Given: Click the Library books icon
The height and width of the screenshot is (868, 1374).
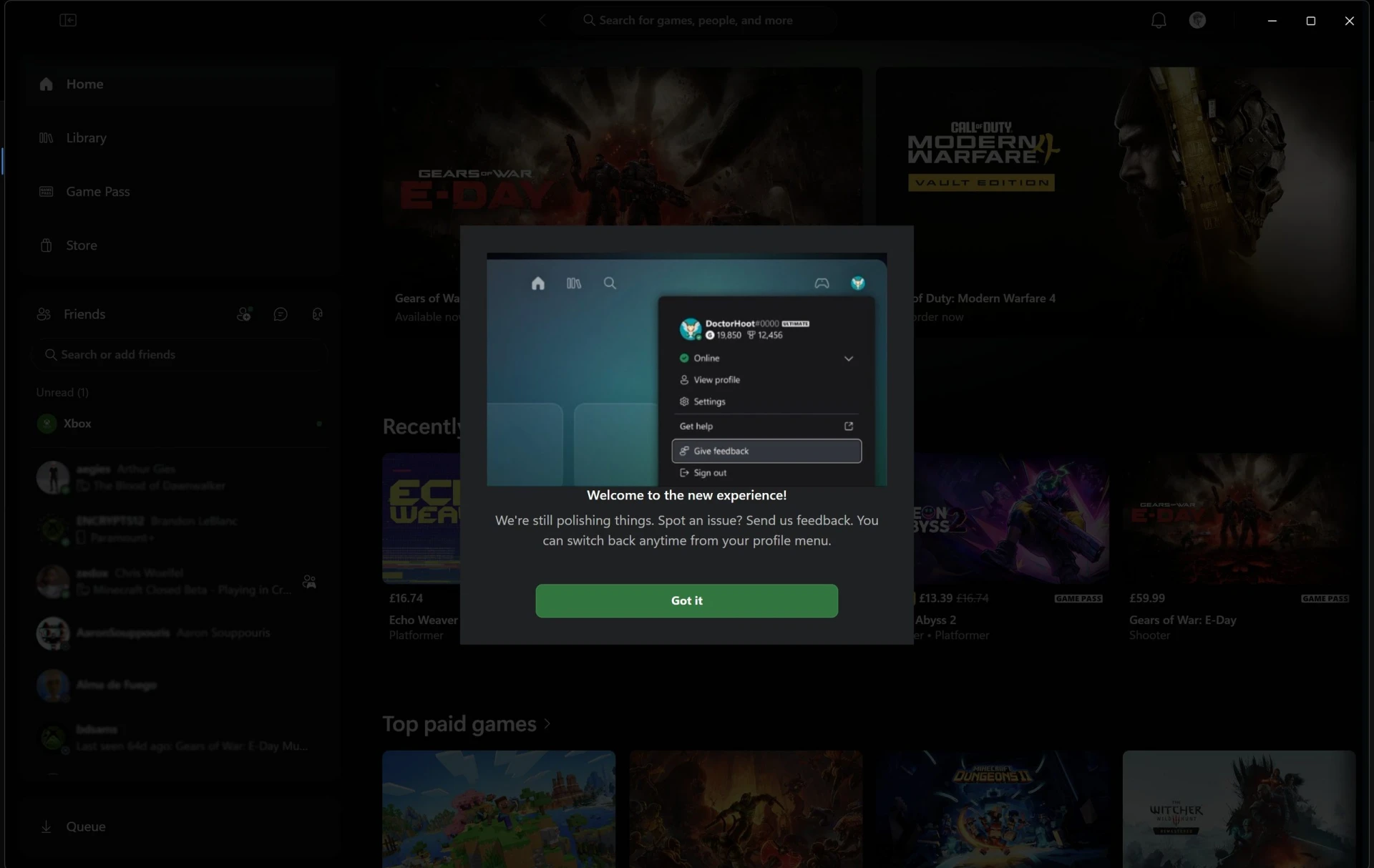Looking at the screenshot, I should point(47,137).
